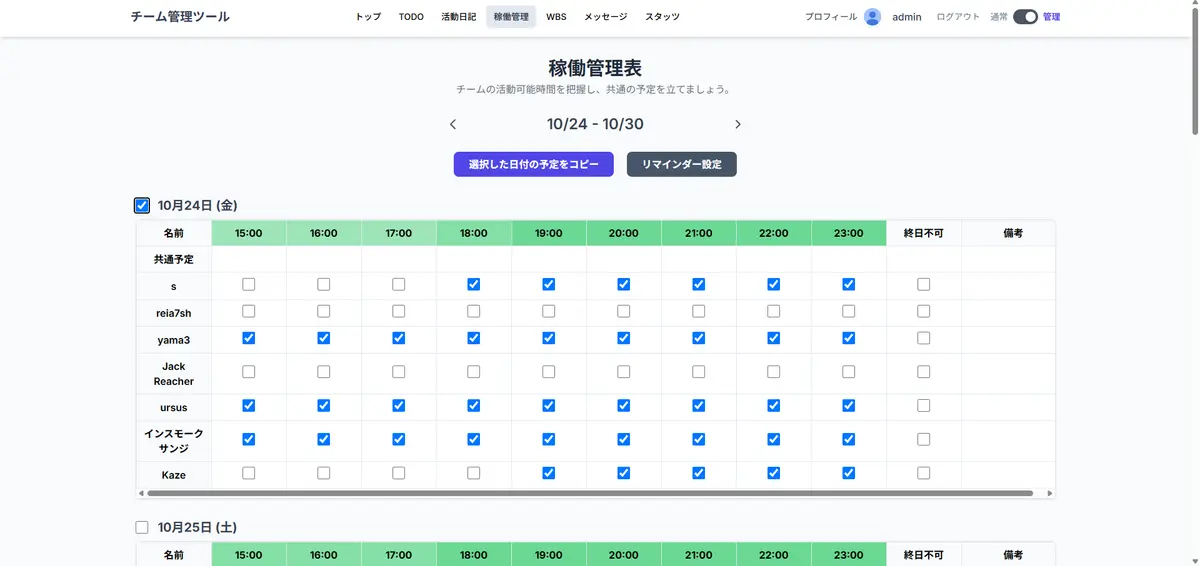Image resolution: width=1200 pixels, height=566 pixels.
Task: Uncheck yama3's 15:00 availability
Action: 249,338
